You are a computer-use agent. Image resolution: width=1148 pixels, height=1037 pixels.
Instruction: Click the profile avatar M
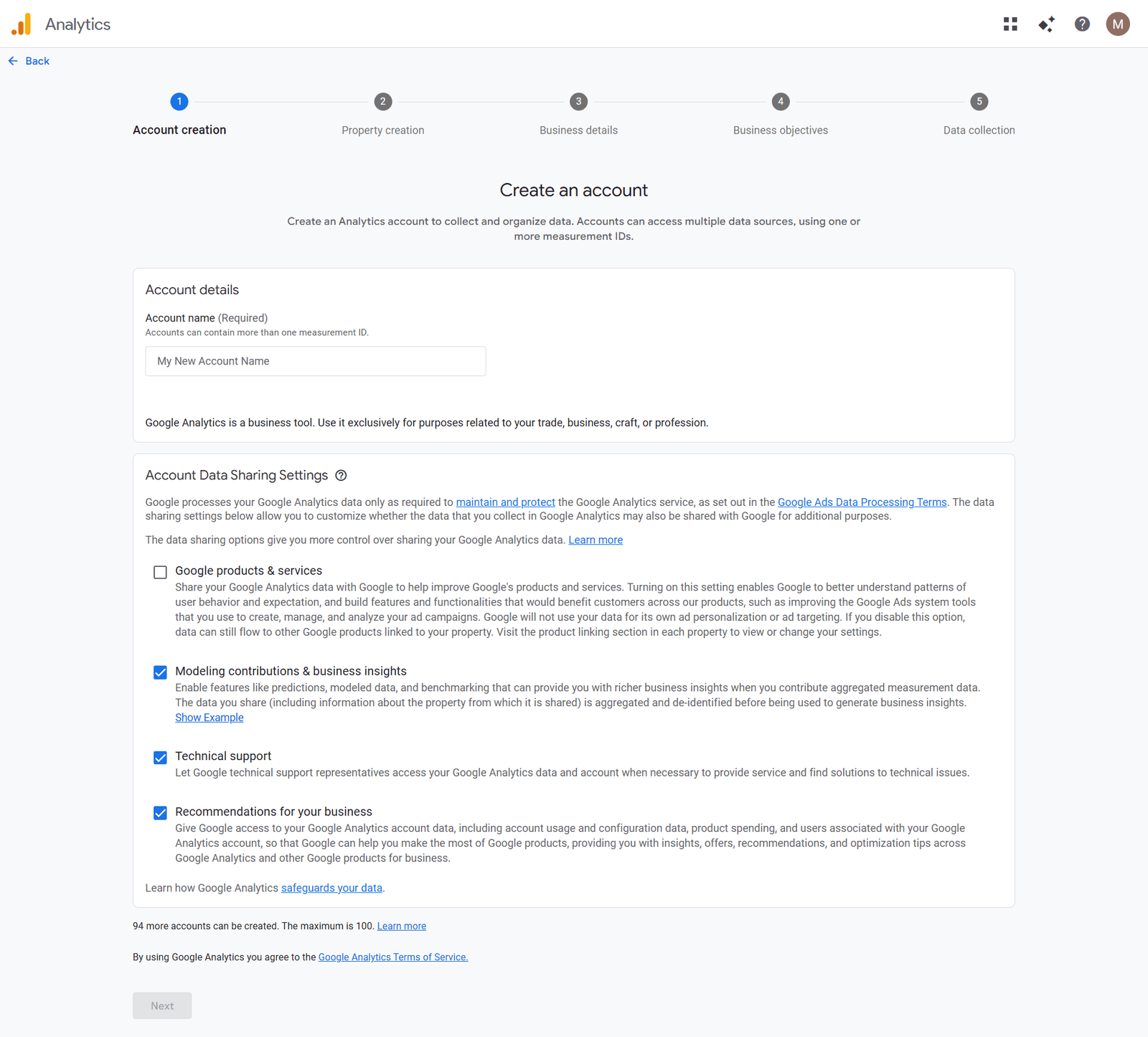[x=1118, y=24]
